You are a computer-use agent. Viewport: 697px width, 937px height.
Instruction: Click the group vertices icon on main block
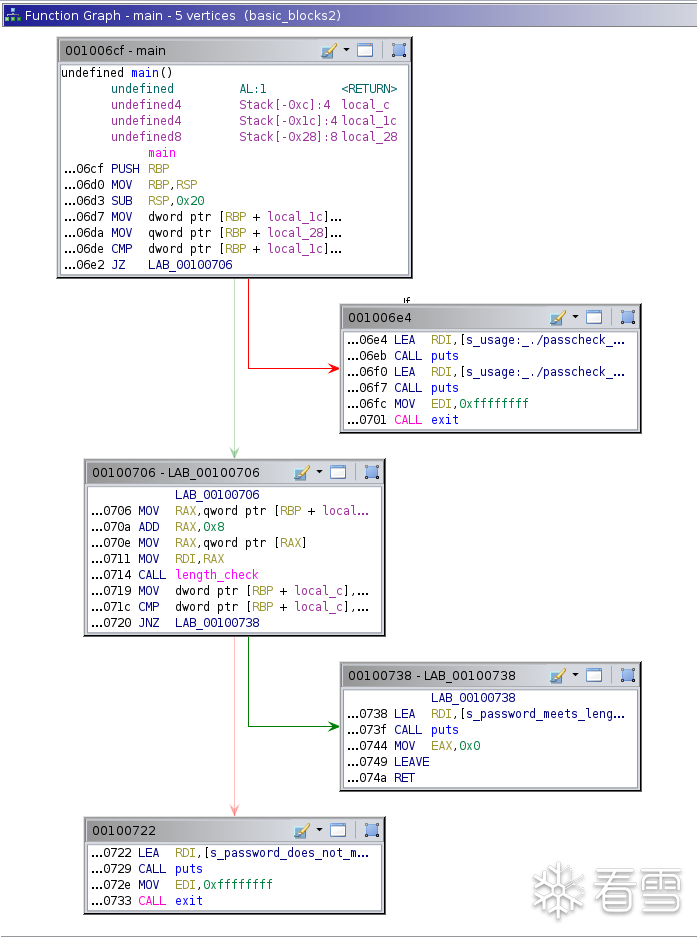[399, 50]
